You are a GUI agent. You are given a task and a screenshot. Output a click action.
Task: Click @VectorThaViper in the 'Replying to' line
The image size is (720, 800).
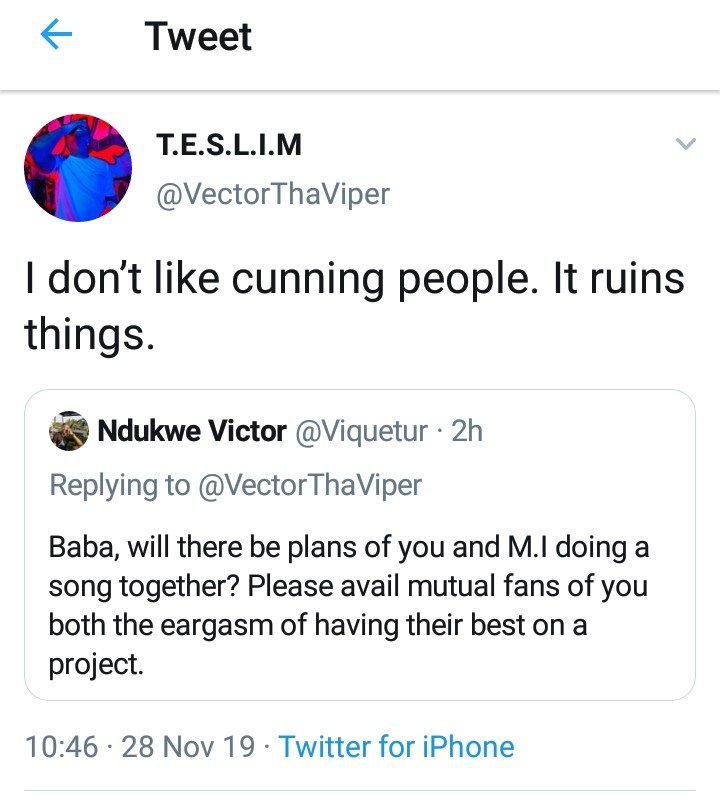(x=309, y=485)
